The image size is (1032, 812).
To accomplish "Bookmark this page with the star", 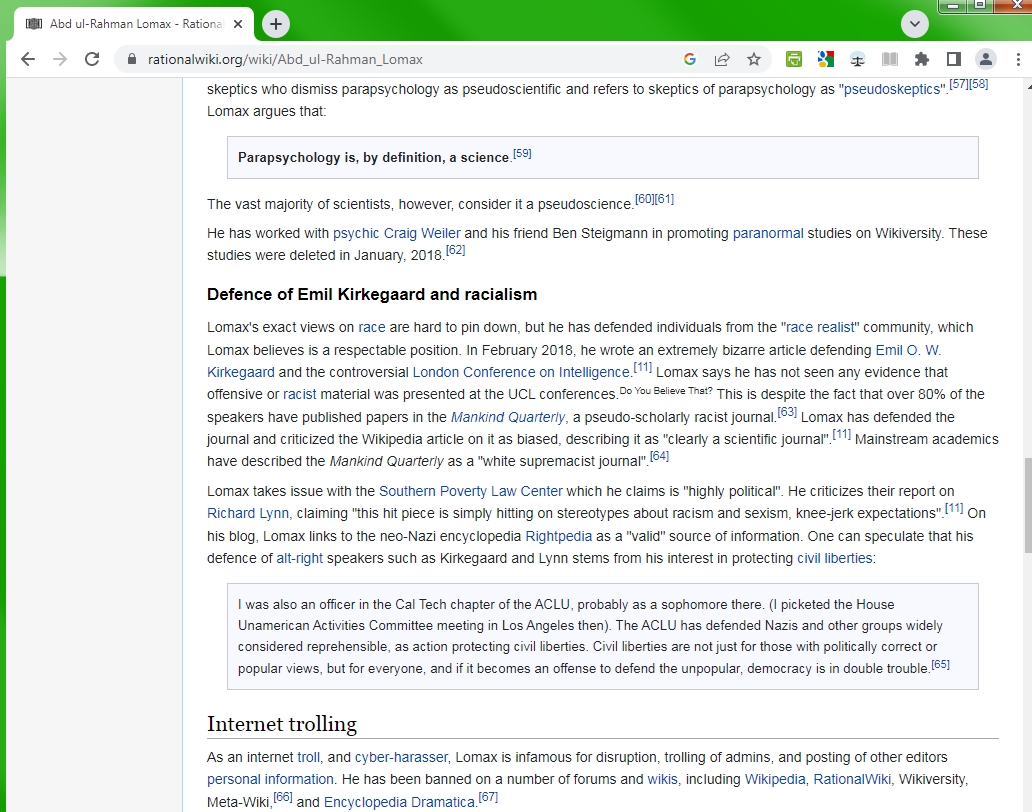I will tap(754, 59).
